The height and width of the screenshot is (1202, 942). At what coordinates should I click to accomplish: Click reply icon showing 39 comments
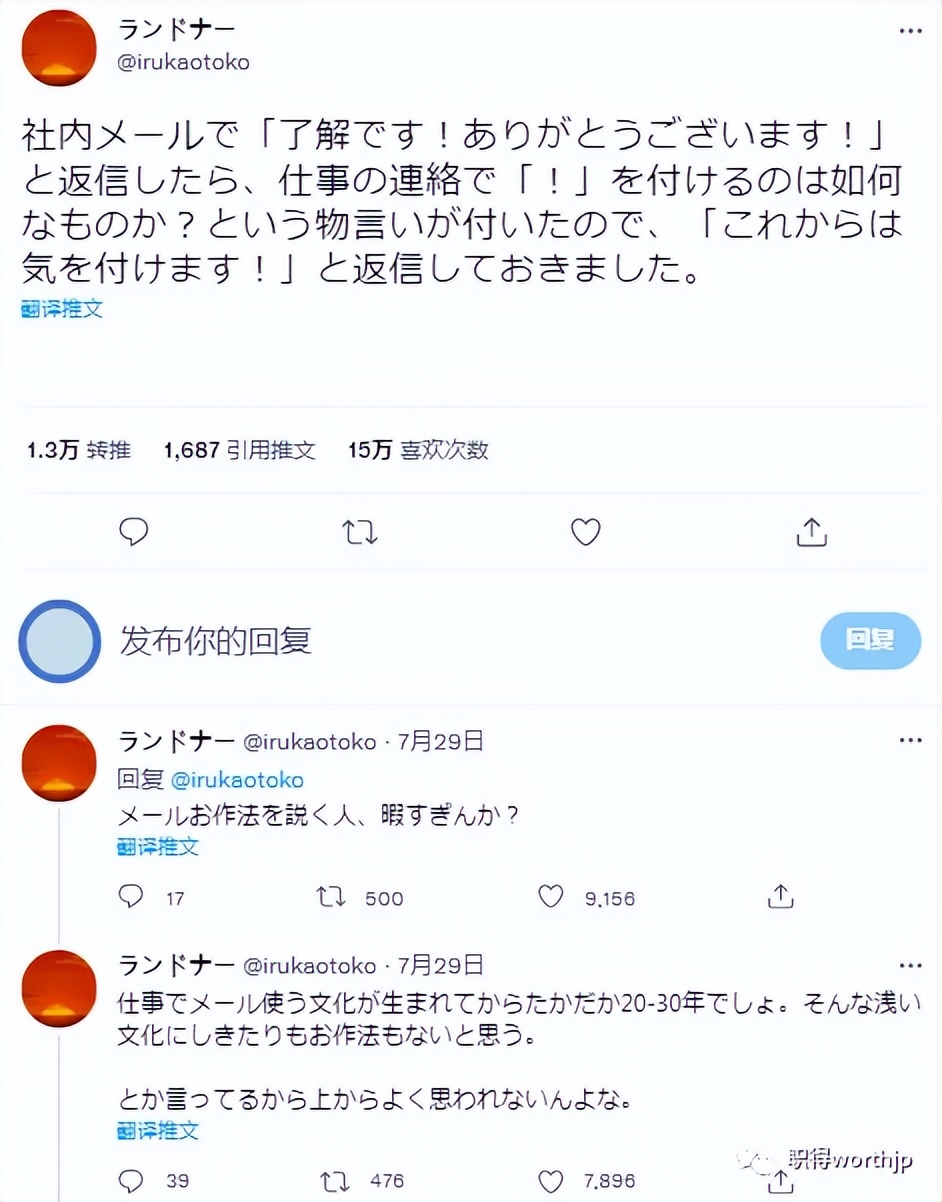[131, 1180]
